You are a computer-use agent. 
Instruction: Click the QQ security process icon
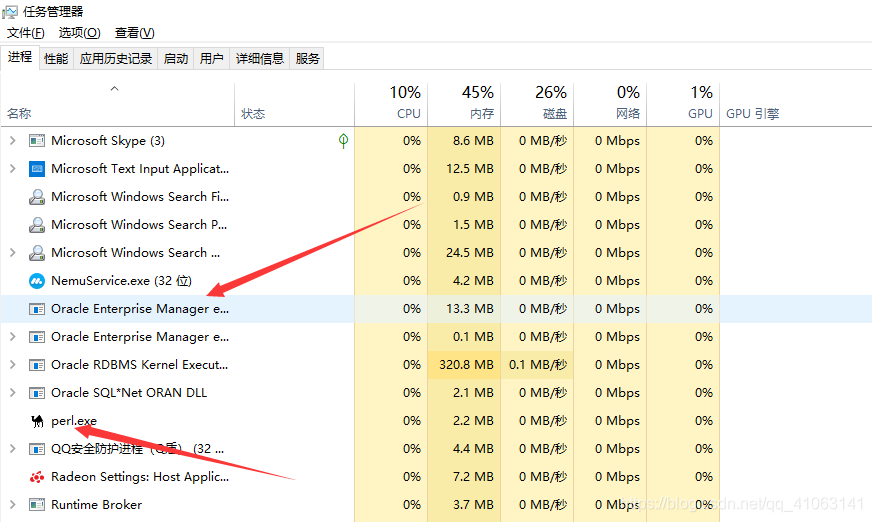tap(37, 449)
